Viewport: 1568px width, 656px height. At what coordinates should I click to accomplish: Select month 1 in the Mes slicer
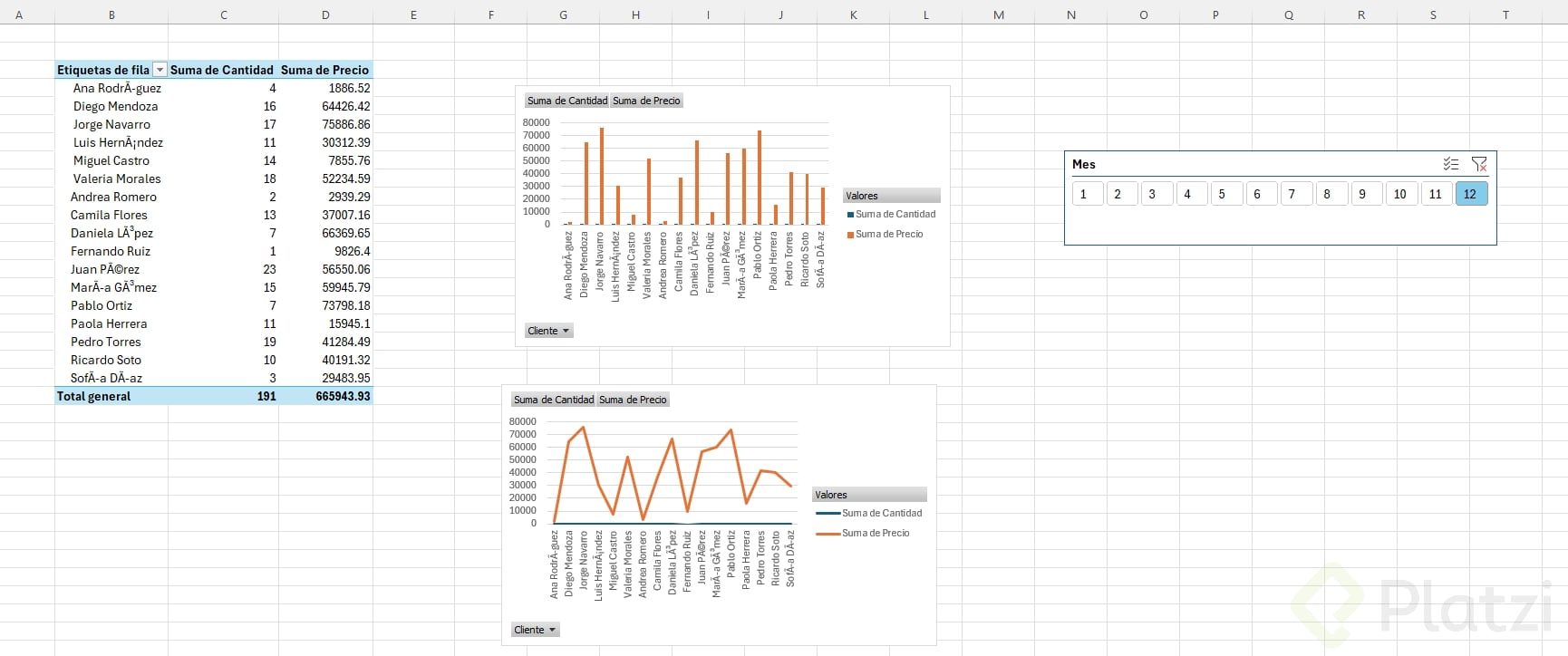(x=1088, y=194)
